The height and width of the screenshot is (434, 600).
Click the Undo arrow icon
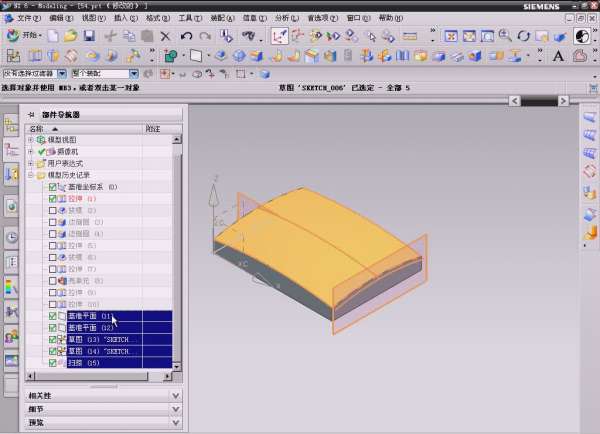coord(187,36)
